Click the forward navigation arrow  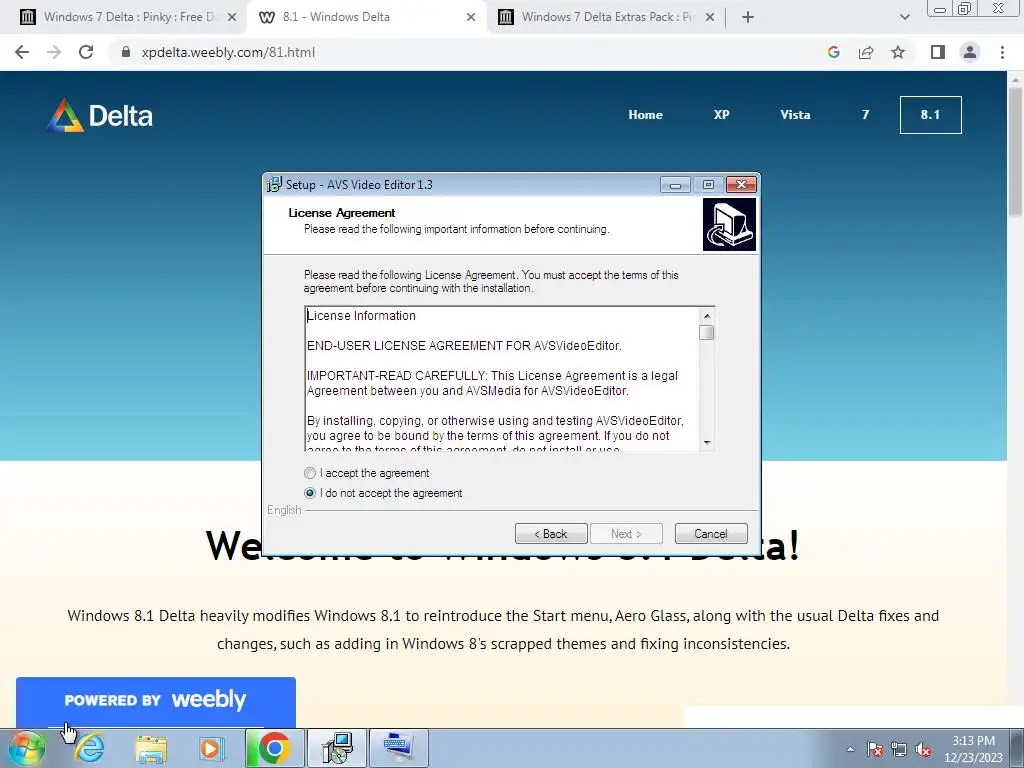54,52
